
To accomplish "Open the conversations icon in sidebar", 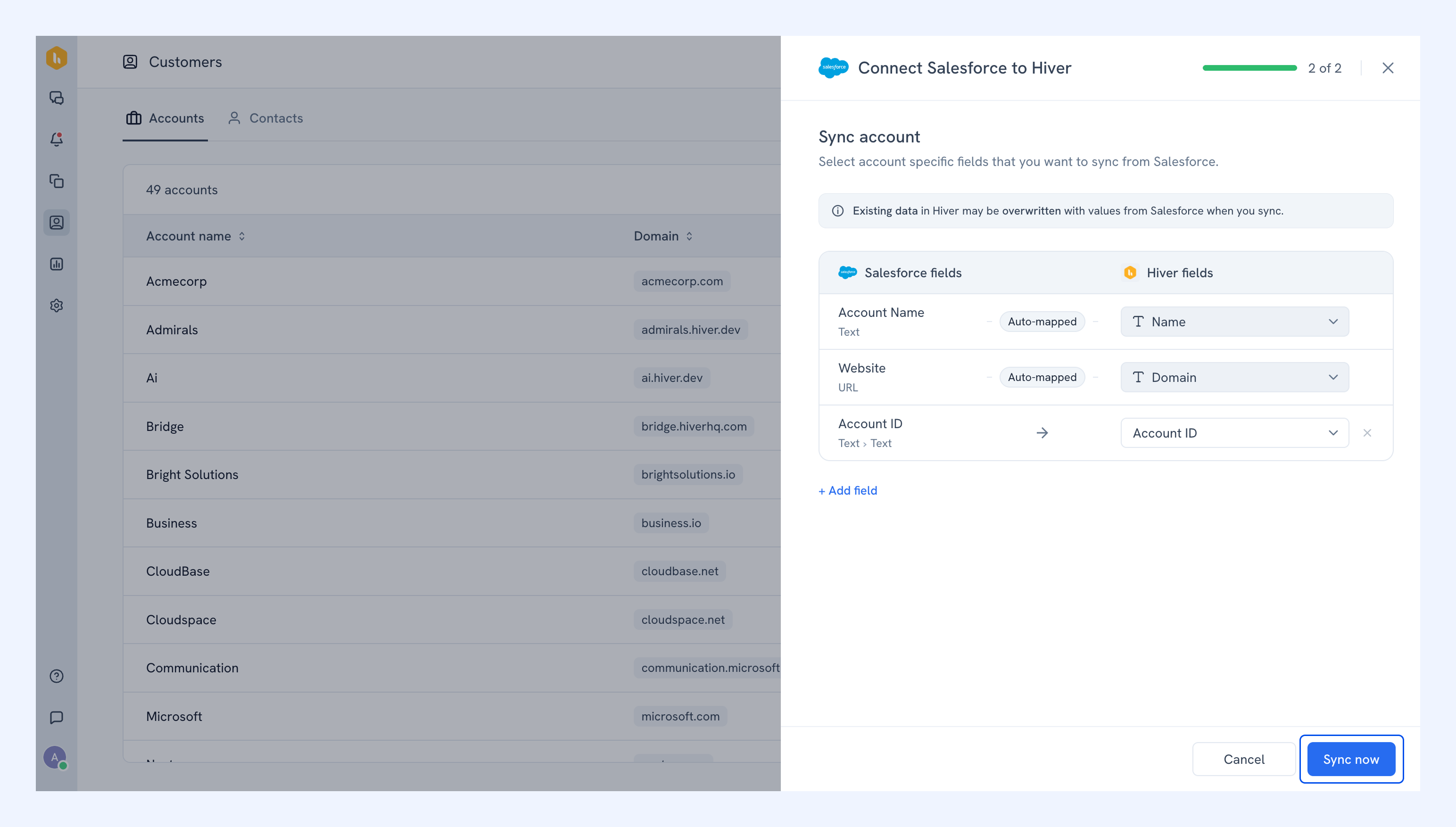I will [x=56, y=98].
